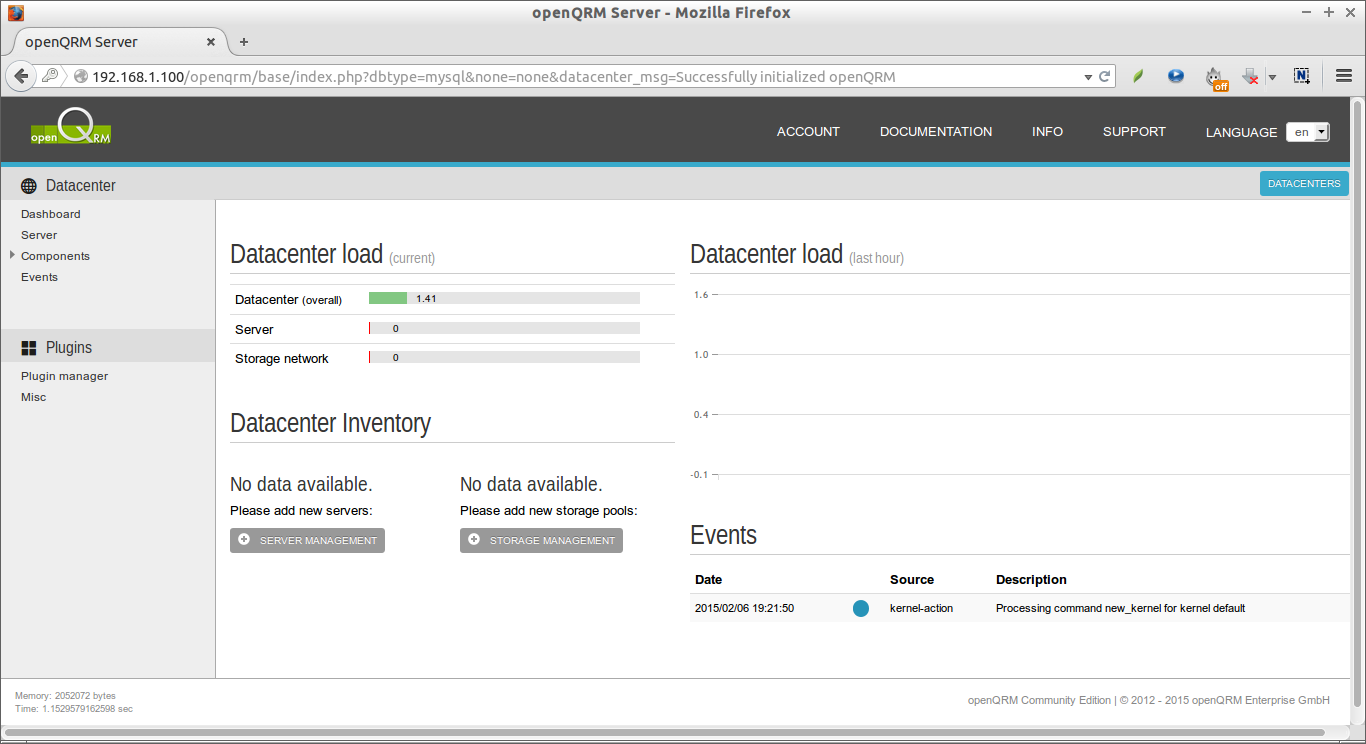
Task: Click the DATACENTERS button
Action: coord(1304,183)
